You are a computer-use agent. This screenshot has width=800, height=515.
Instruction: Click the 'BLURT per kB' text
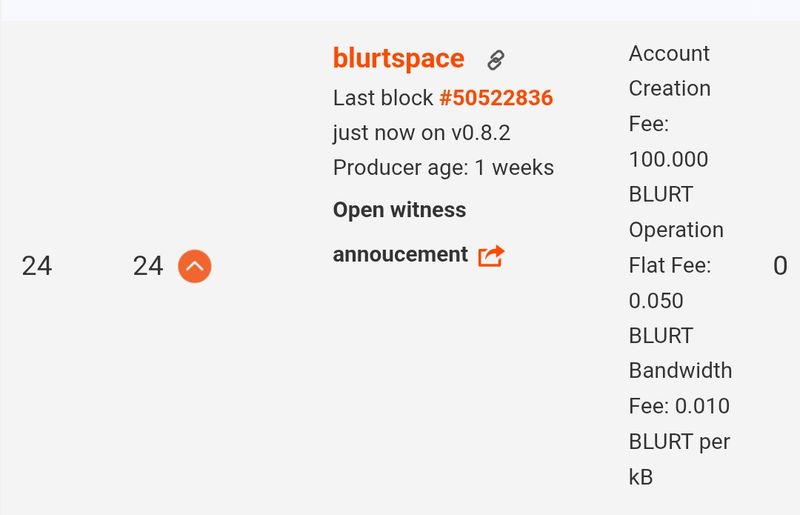coord(679,459)
